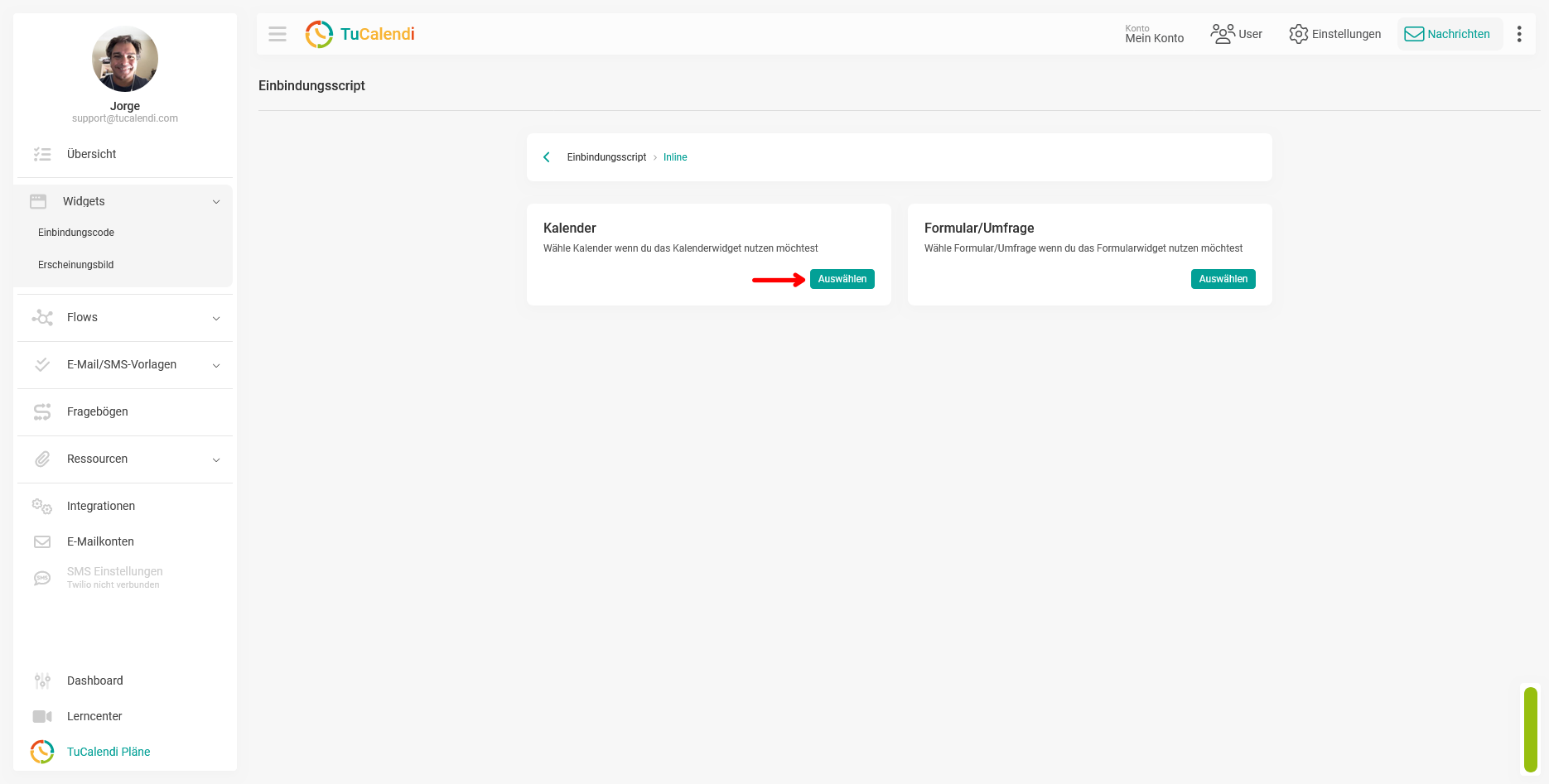Click the Einbindungsscript breadcrumb link
Screen dimensions: 1549x784
[x=606, y=157]
